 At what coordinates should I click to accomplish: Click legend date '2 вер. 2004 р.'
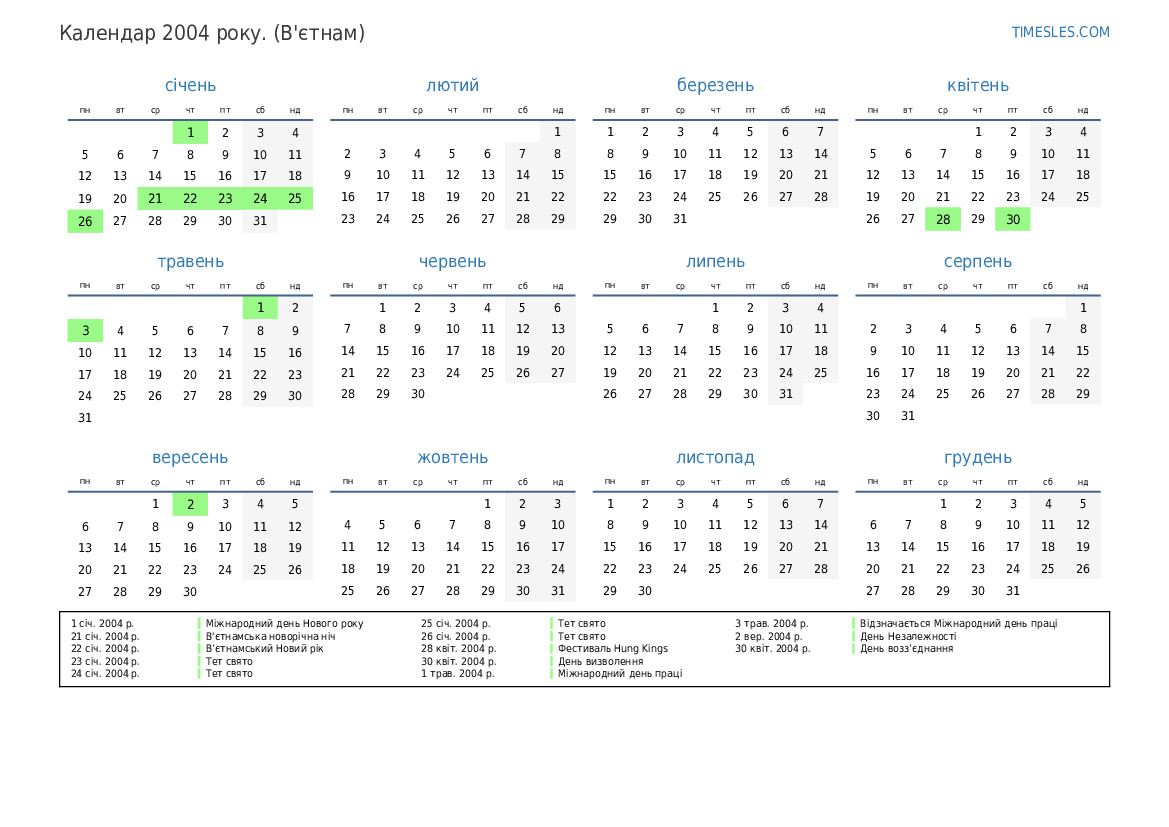769,636
